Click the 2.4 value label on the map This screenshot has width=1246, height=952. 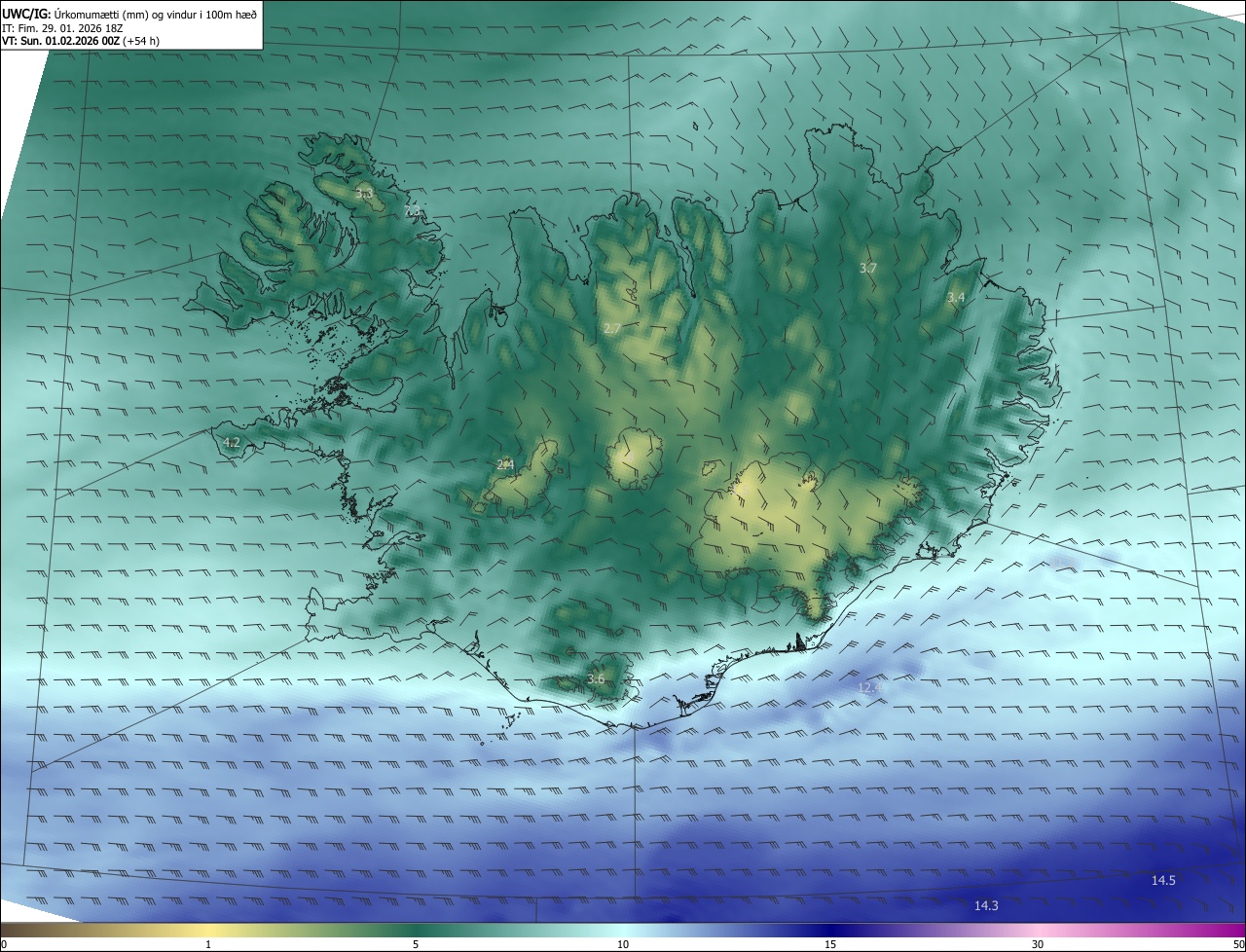click(505, 465)
